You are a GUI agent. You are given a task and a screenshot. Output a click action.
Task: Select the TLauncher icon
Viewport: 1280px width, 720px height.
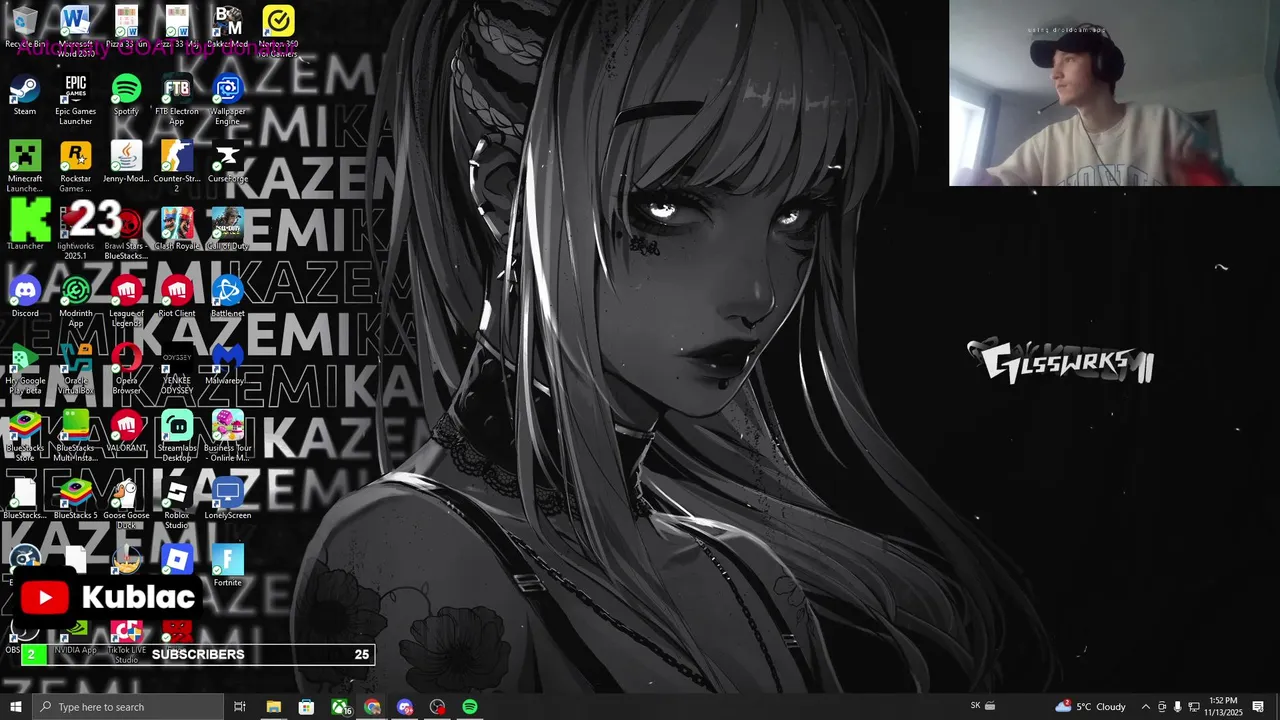[x=28, y=224]
